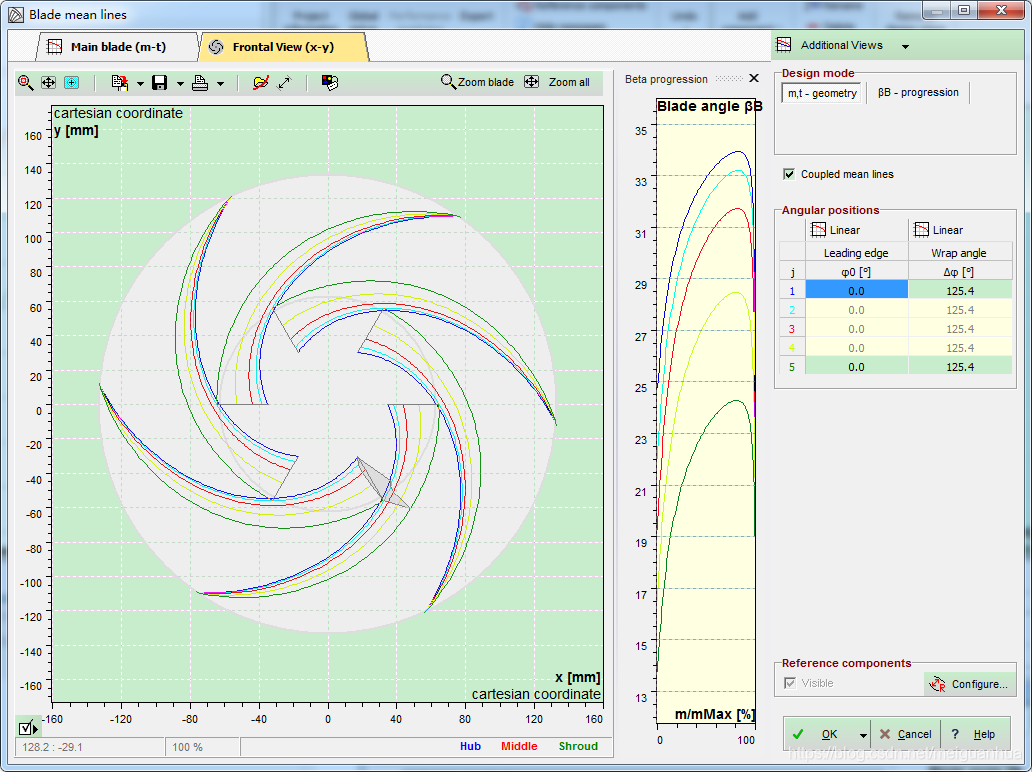Click the save diagram floppy icon
Viewport: 1032px width, 772px height.
(x=159, y=82)
